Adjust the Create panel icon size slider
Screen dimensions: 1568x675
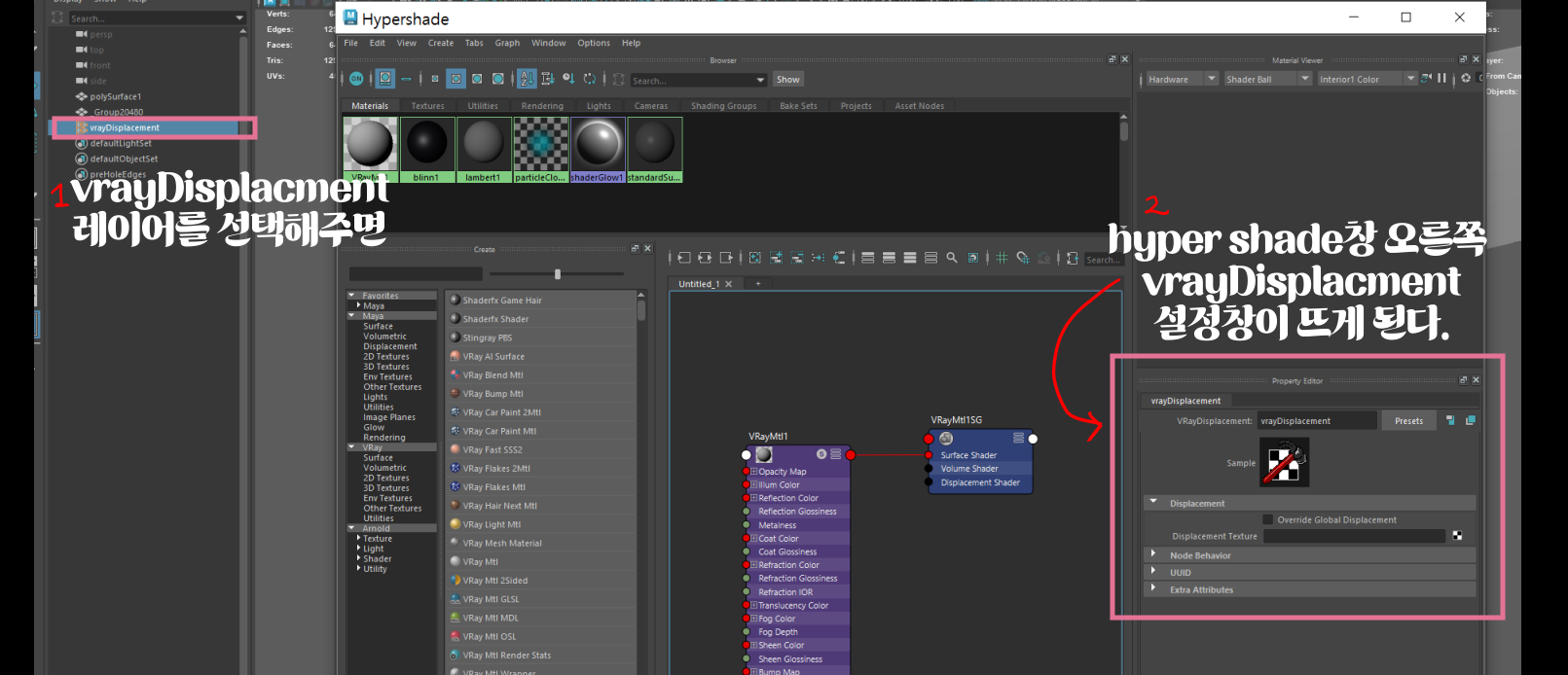pyautogui.click(x=557, y=274)
